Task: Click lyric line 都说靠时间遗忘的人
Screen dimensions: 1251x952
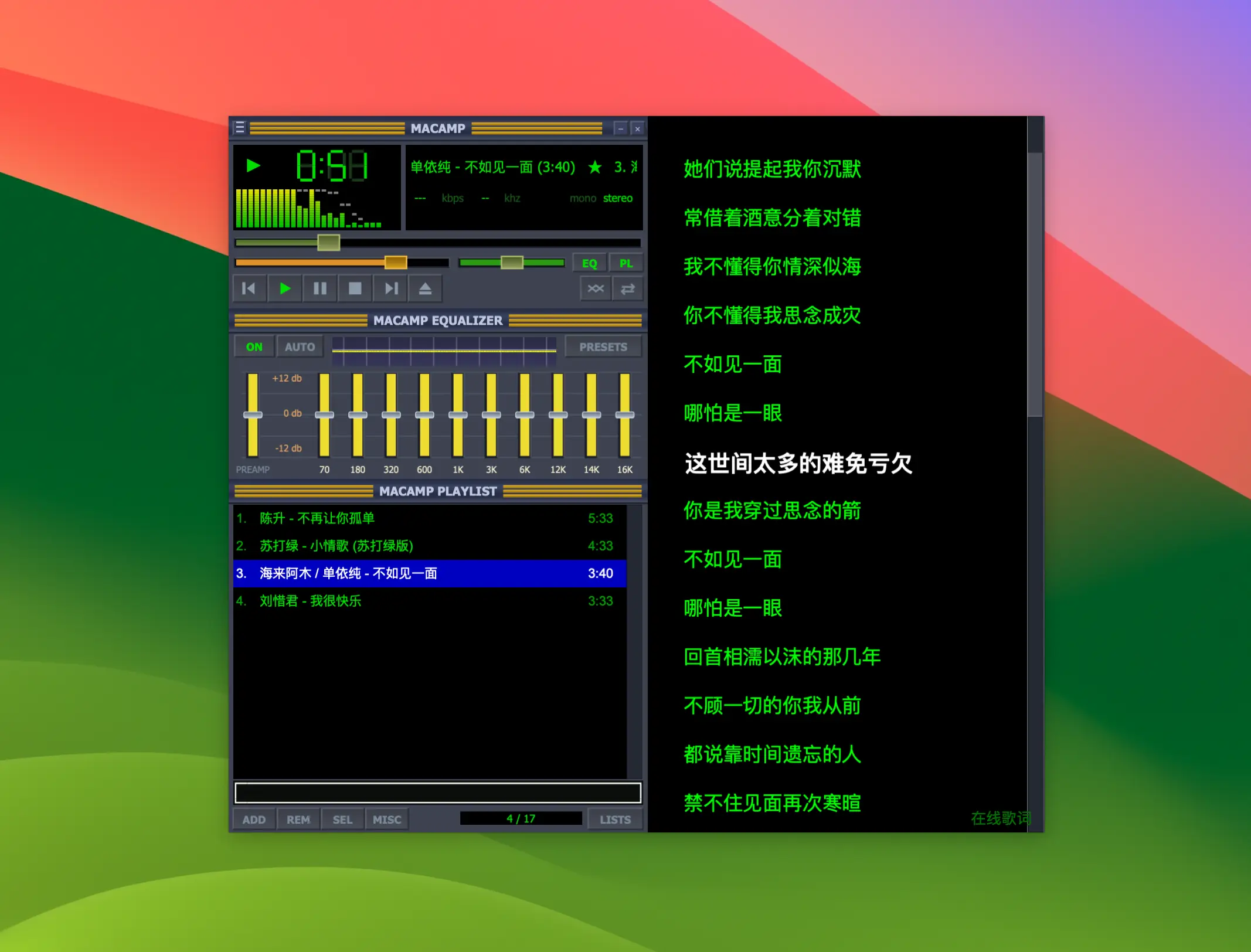Action: coord(772,754)
